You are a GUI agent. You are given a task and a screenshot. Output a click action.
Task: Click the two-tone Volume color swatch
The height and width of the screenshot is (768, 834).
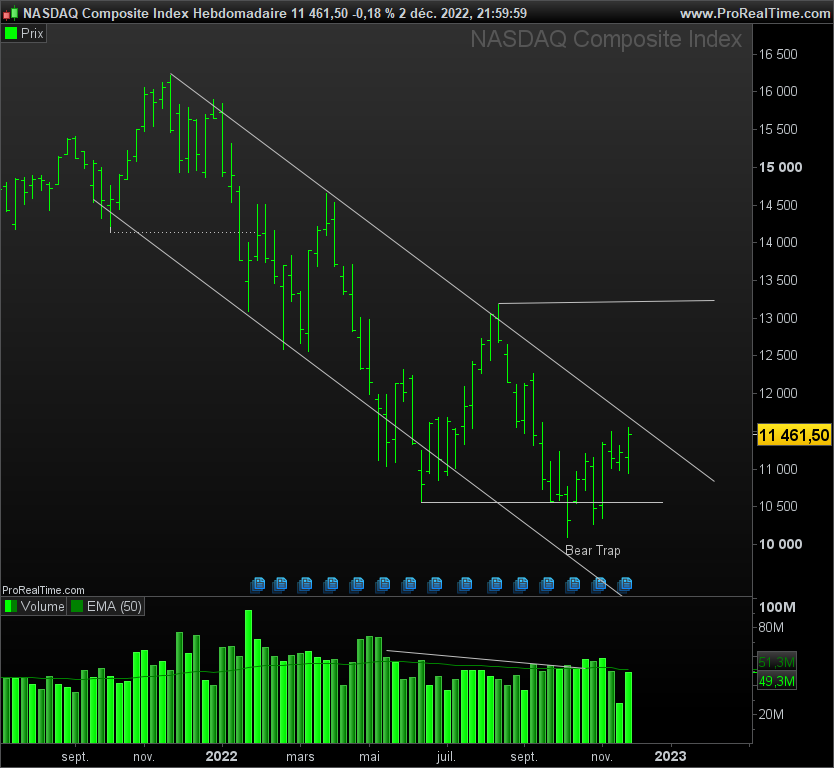click(x=11, y=606)
